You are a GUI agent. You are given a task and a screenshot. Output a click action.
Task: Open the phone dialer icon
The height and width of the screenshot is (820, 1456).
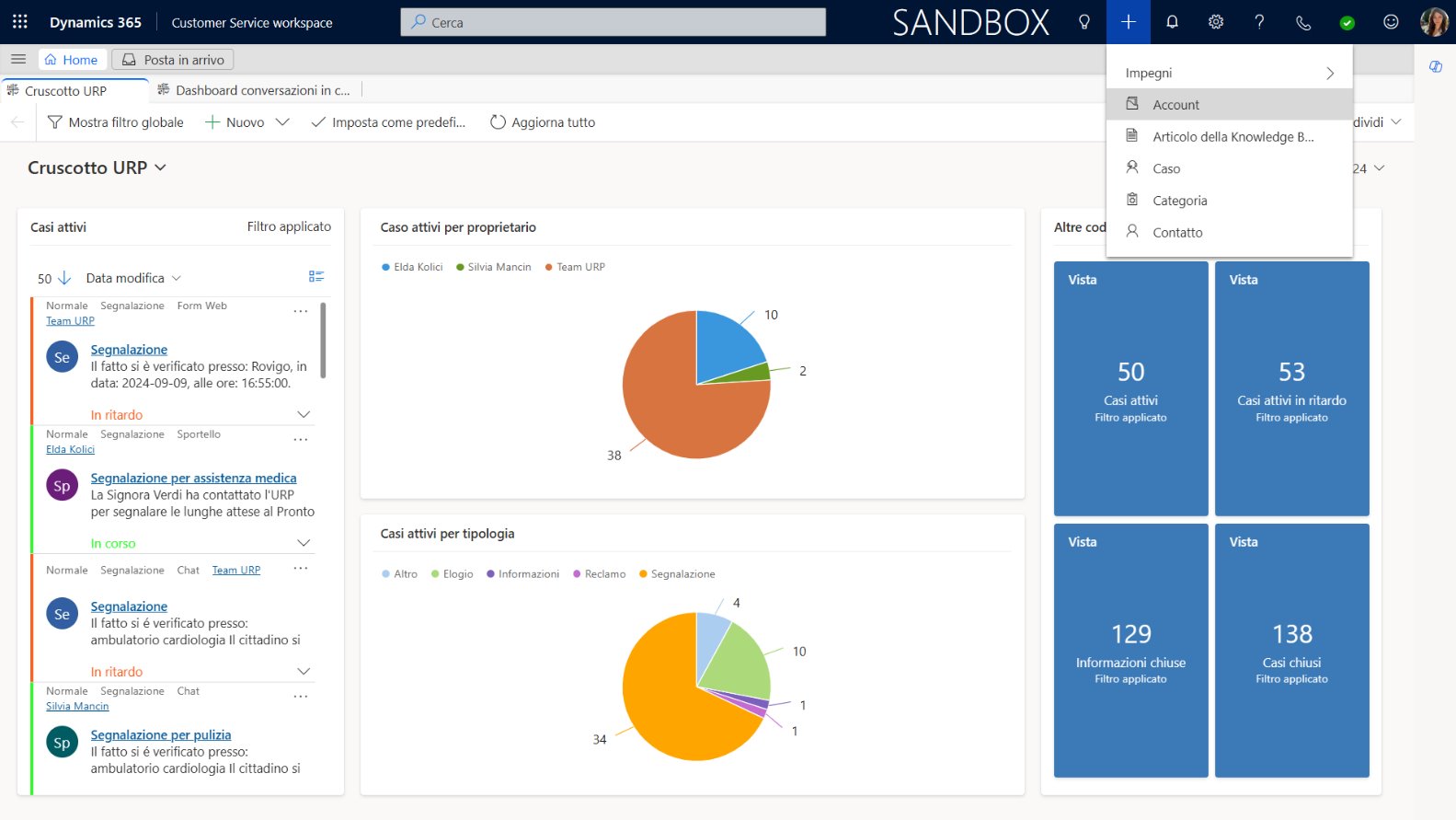point(1303,22)
